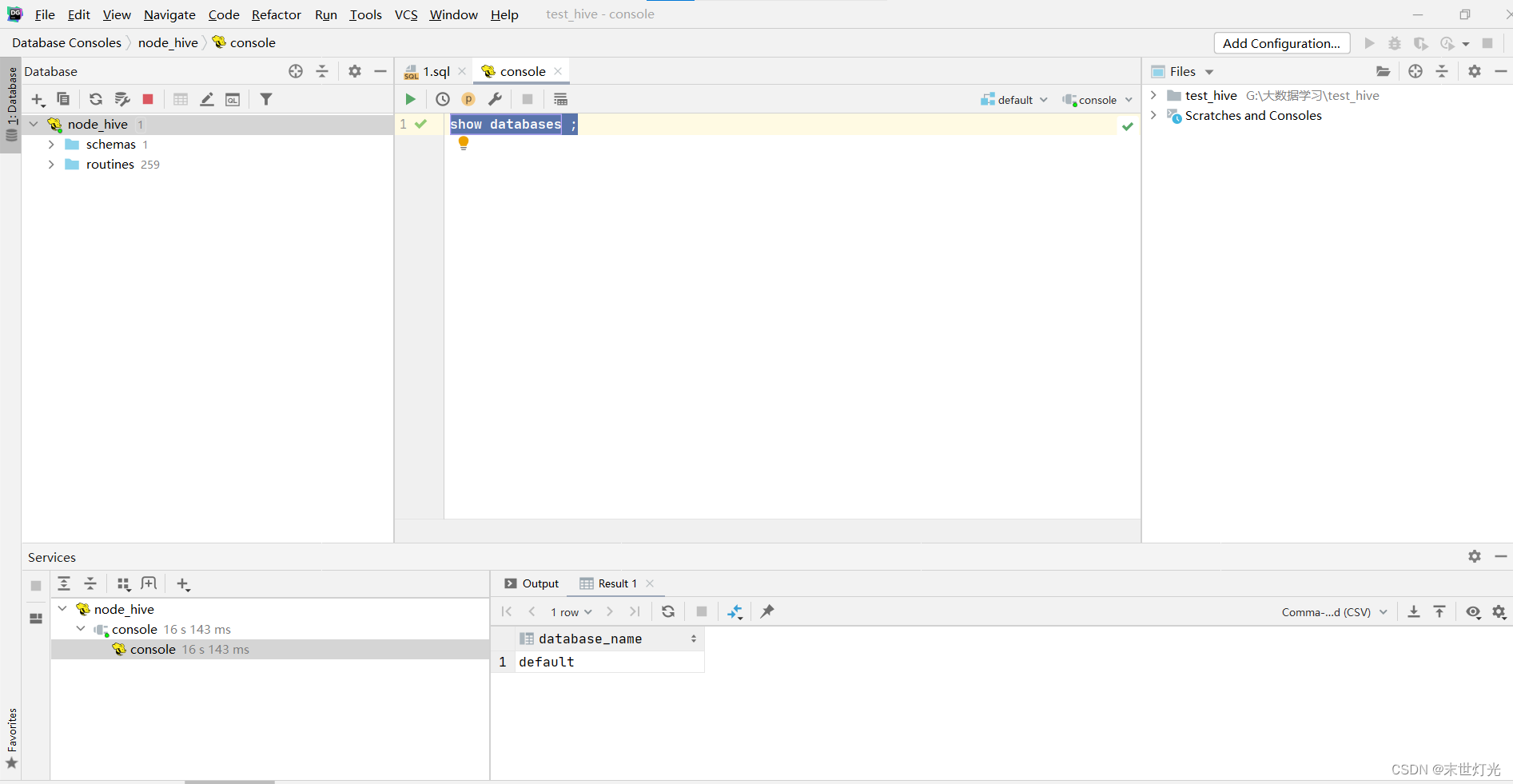Open the File menu
The image size is (1513, 784).
tap(45, 14)
